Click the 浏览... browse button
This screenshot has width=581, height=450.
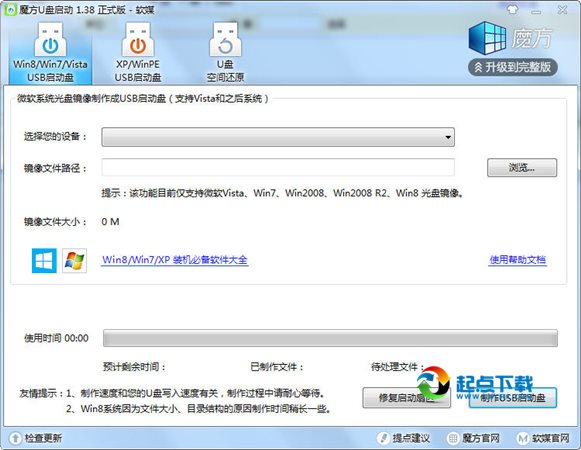click(x=522, y=168)
